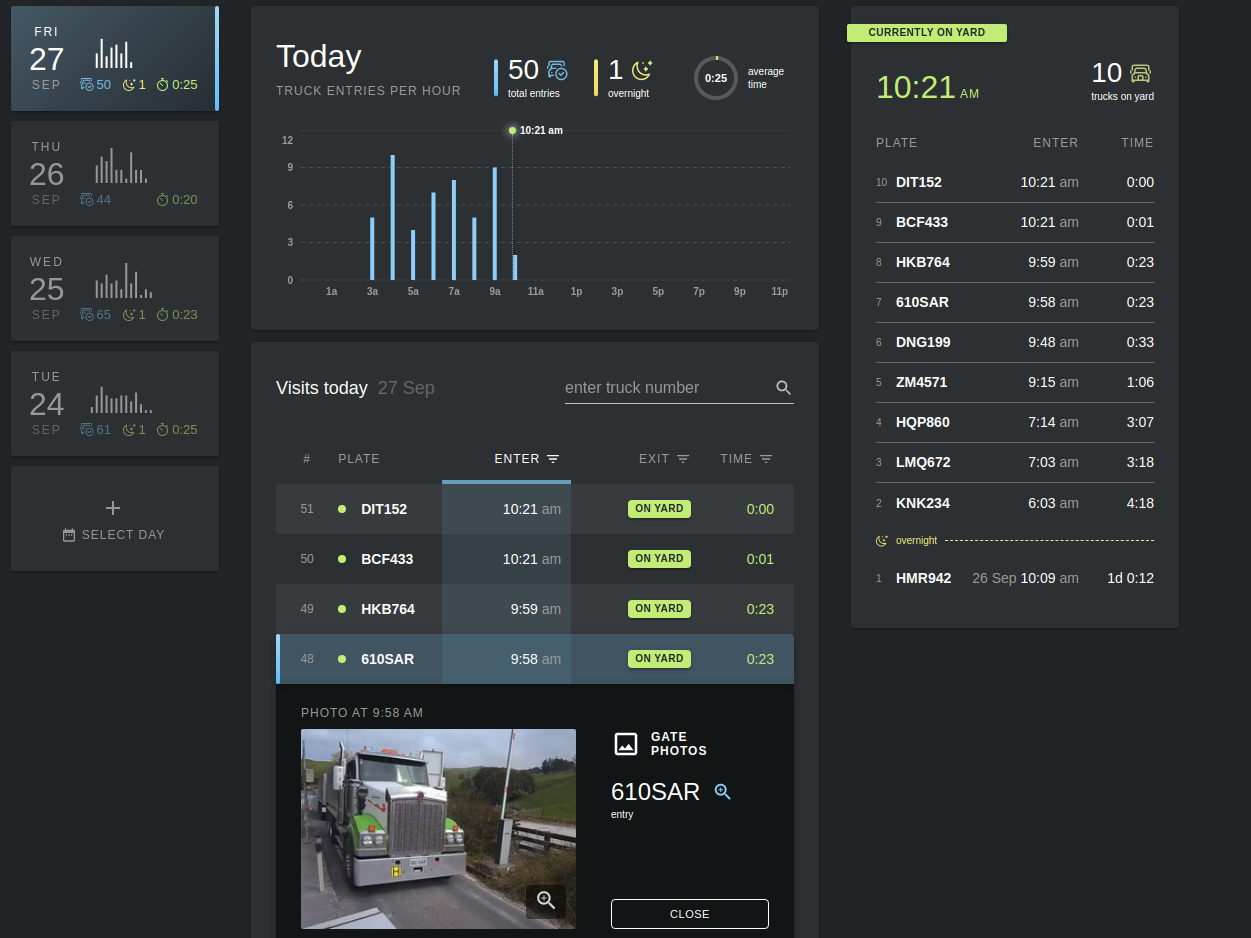Select the Wednesday 25 Sep day card
The width and height of the screenshot is (1251, 938).
click(115, 288)
